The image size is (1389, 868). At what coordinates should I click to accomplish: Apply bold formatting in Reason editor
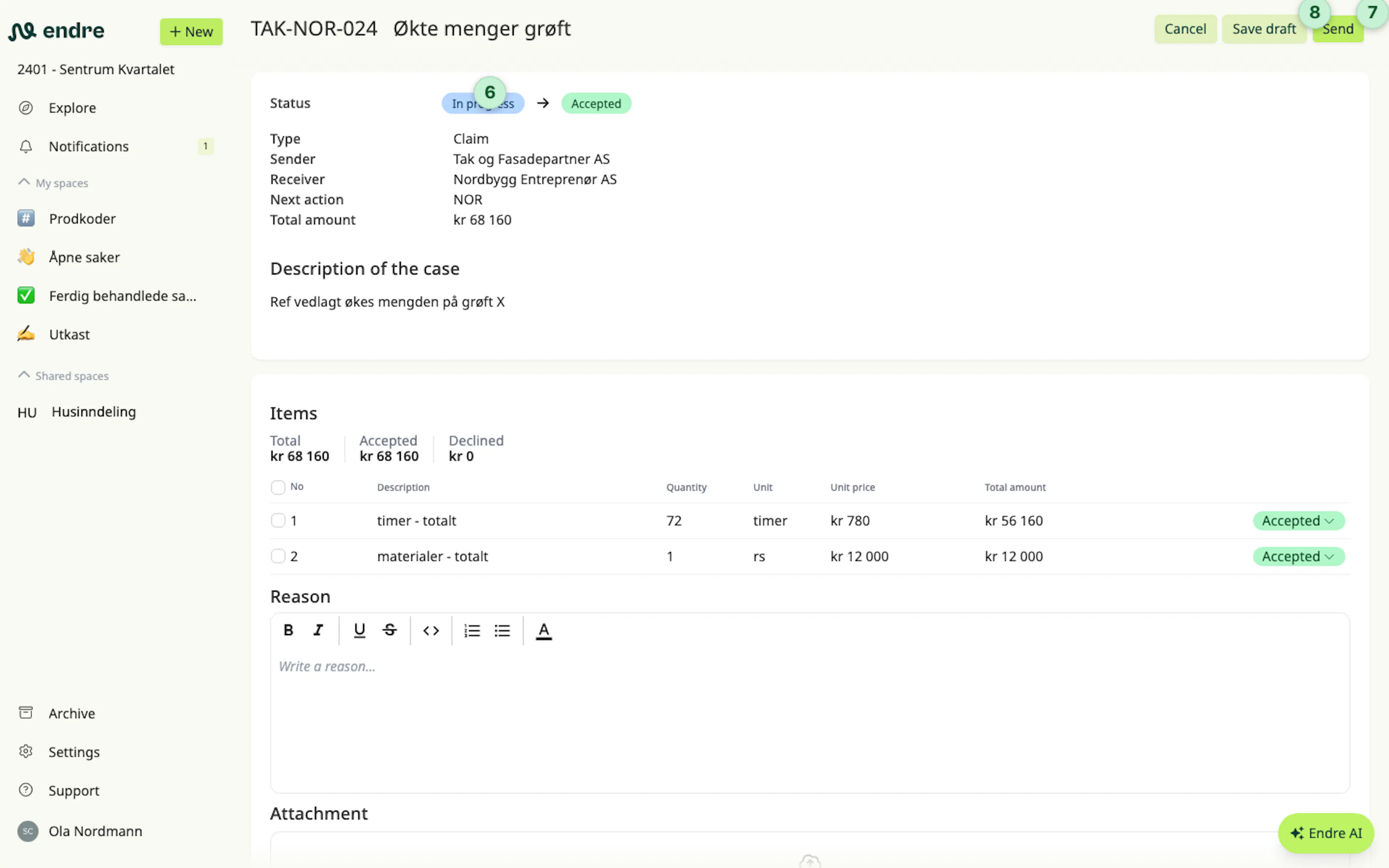coord(289,630)
